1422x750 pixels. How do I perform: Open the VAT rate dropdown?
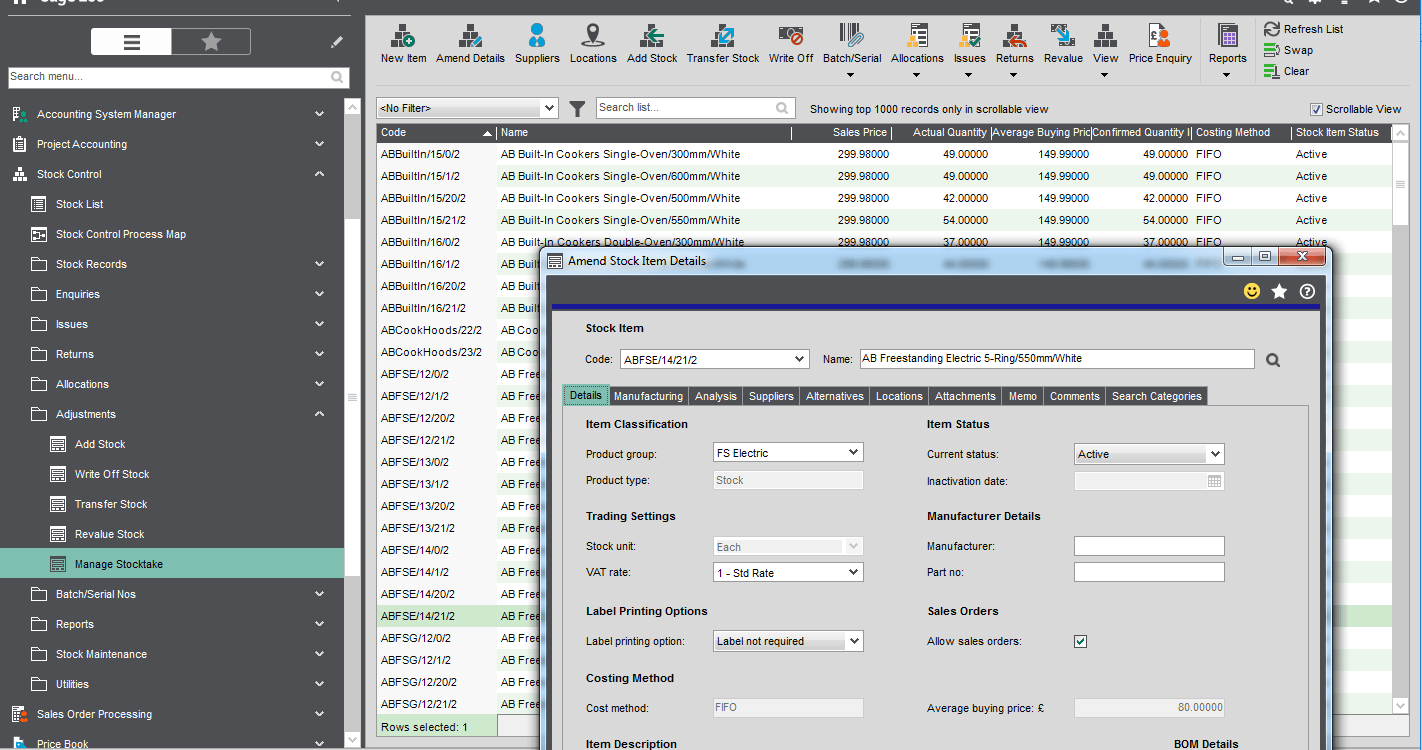[853, 573]
